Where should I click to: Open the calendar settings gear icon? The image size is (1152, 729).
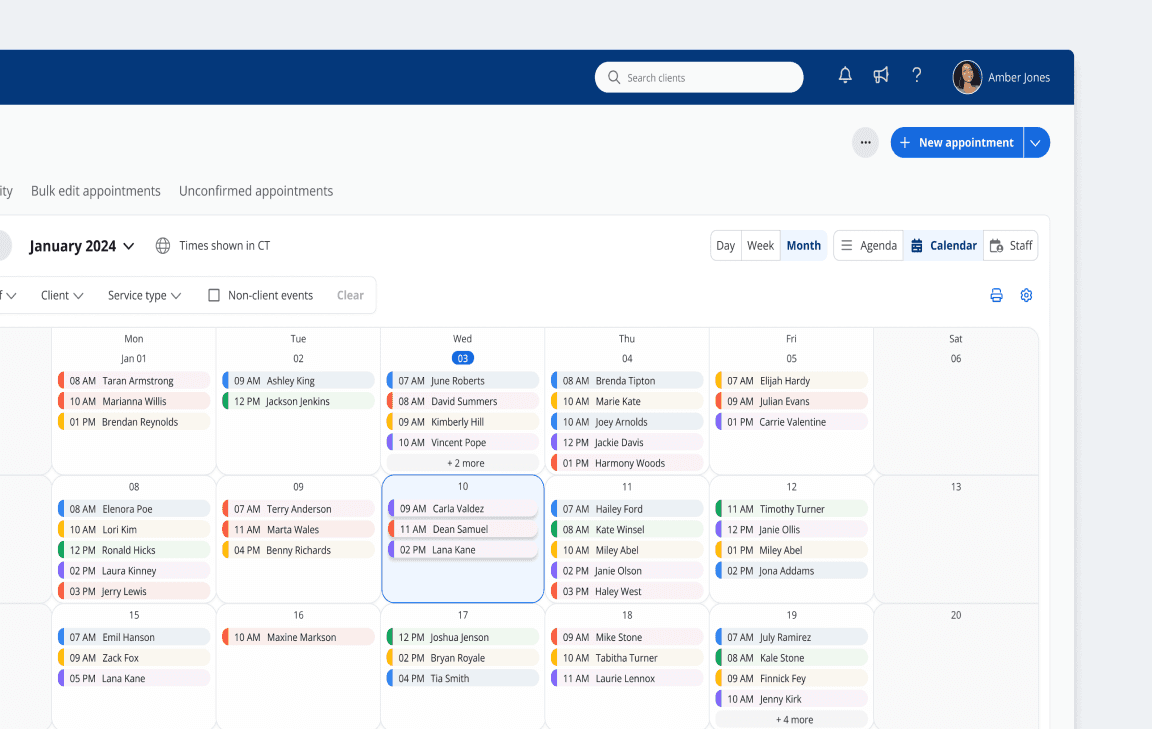pyautogui.click(x=1026, y=295)
